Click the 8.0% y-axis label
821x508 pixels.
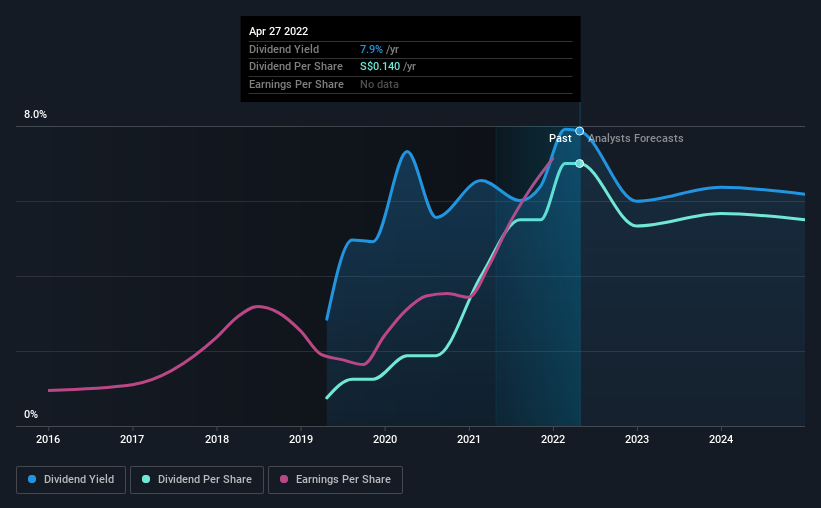pyautogui.click(x=35, y=115)
